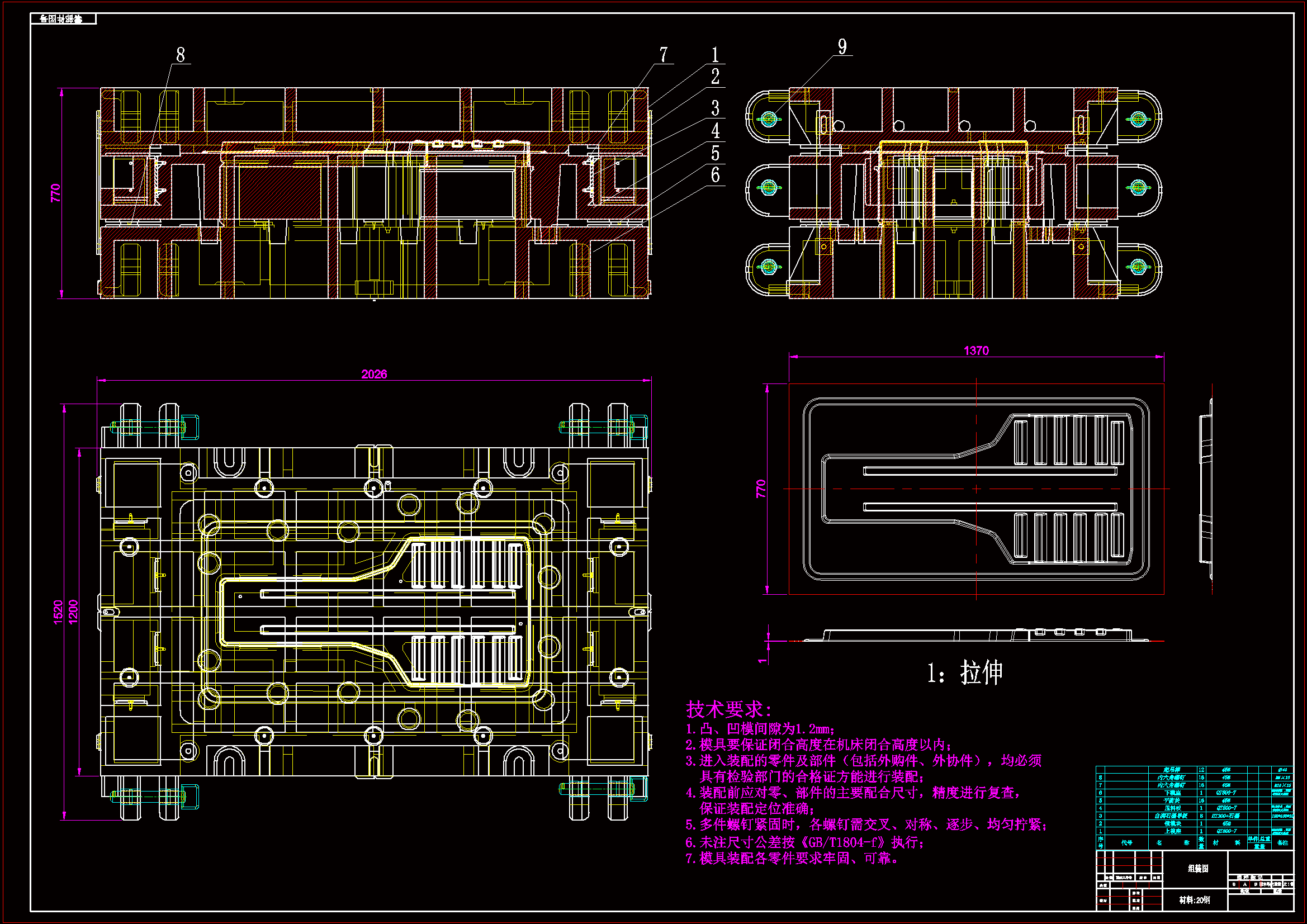The width and height of the screenshot is (1307, 924).
Task: Click the 770 dimension beside part outline
Action: coord(760,489)
